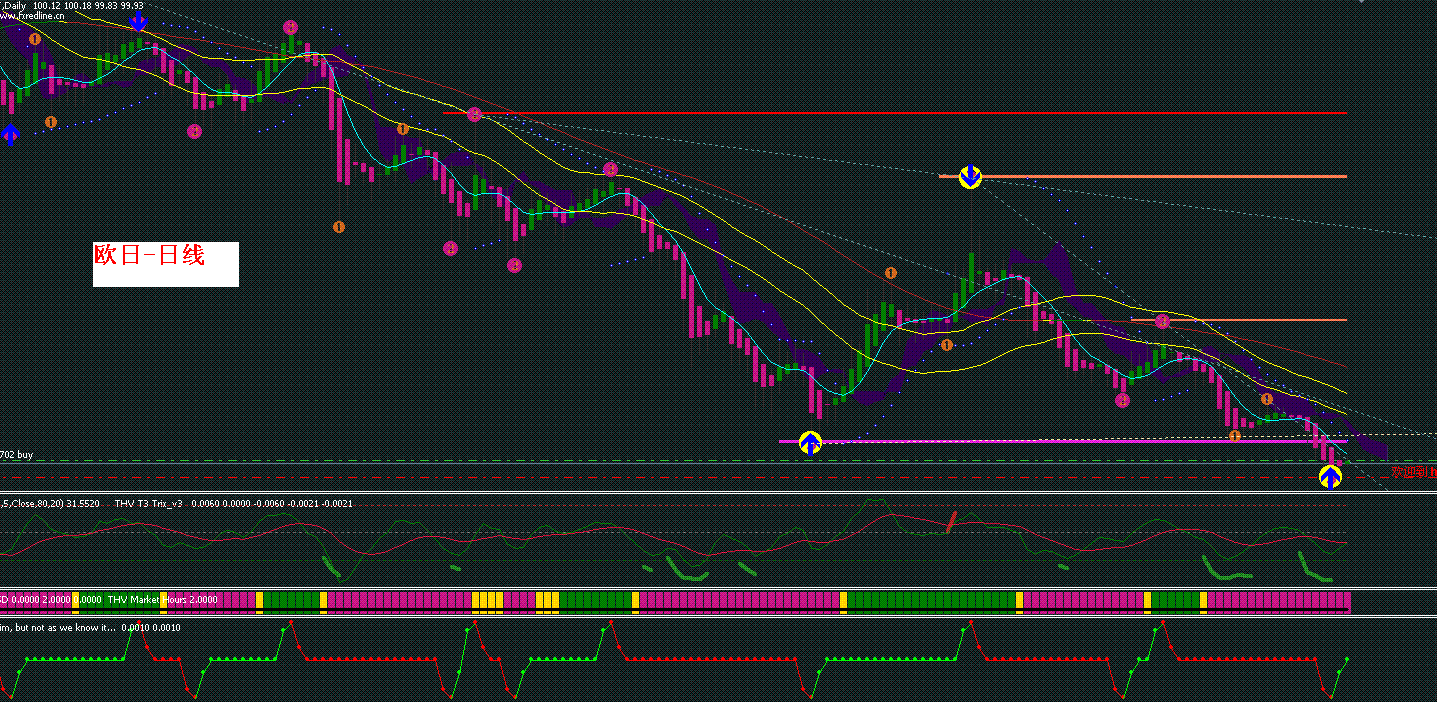Select the yellow-circled blue down arrow signal
The height and width of the screenshot is (702, 1437).
coord(970,177)
